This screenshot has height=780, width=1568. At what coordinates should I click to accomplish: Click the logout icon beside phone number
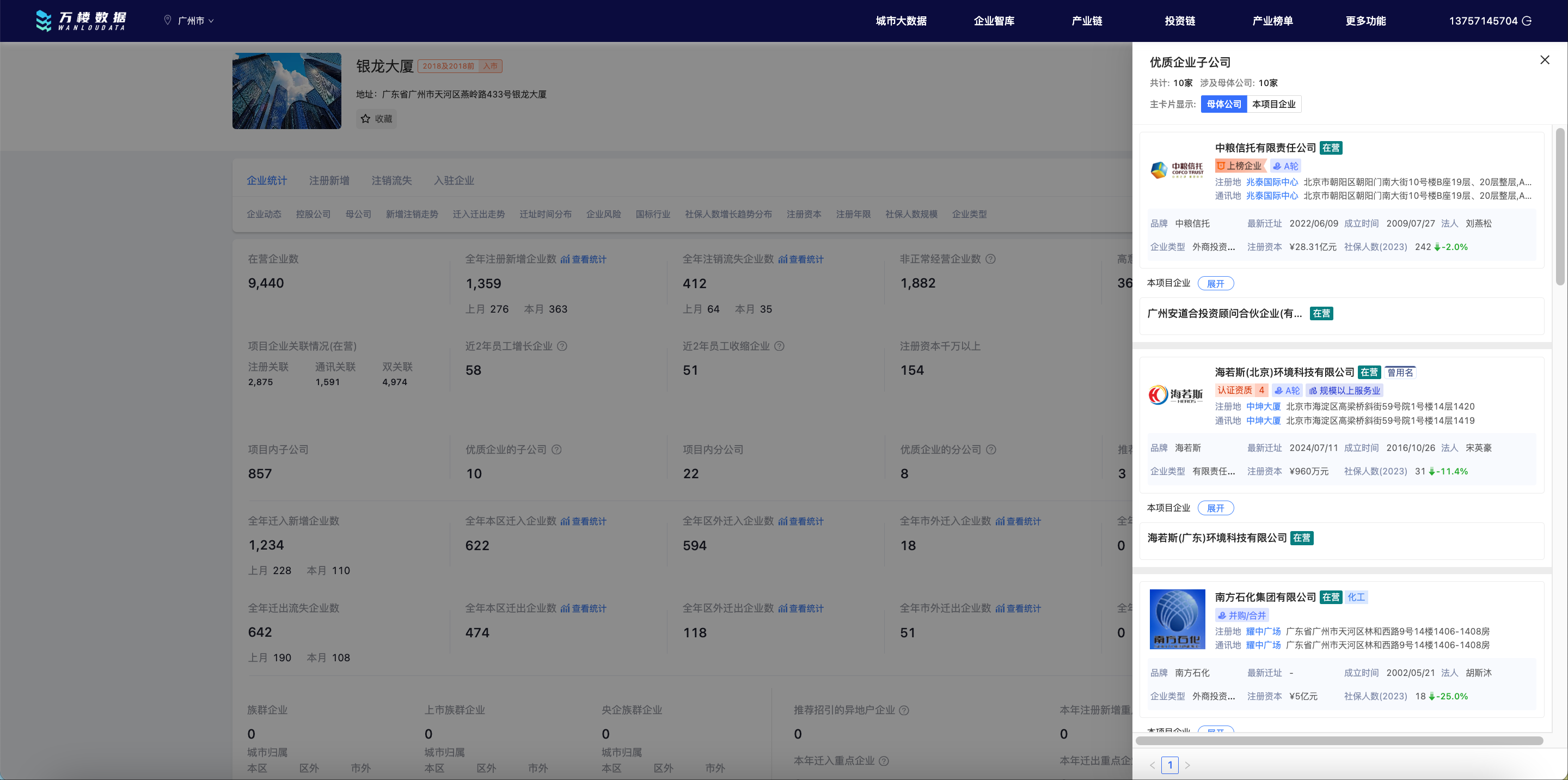pos(1527,21)
